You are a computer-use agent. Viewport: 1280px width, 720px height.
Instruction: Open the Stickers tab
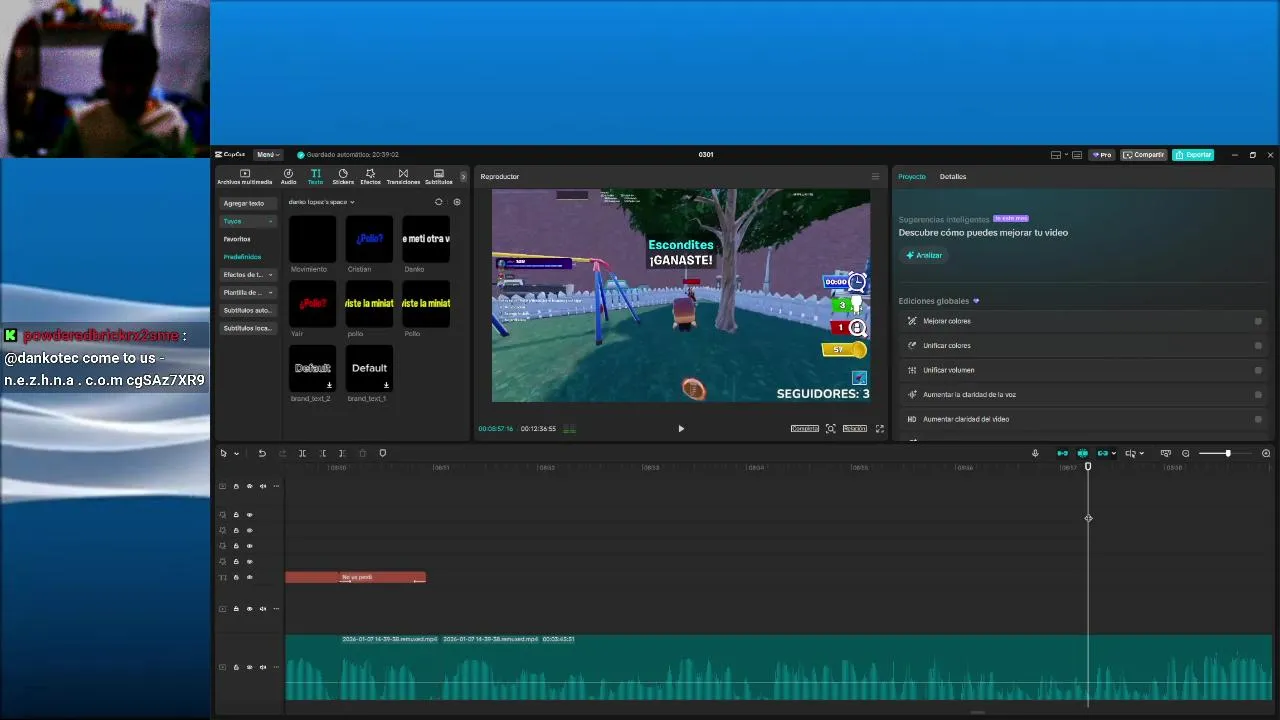tap(343, 177)
